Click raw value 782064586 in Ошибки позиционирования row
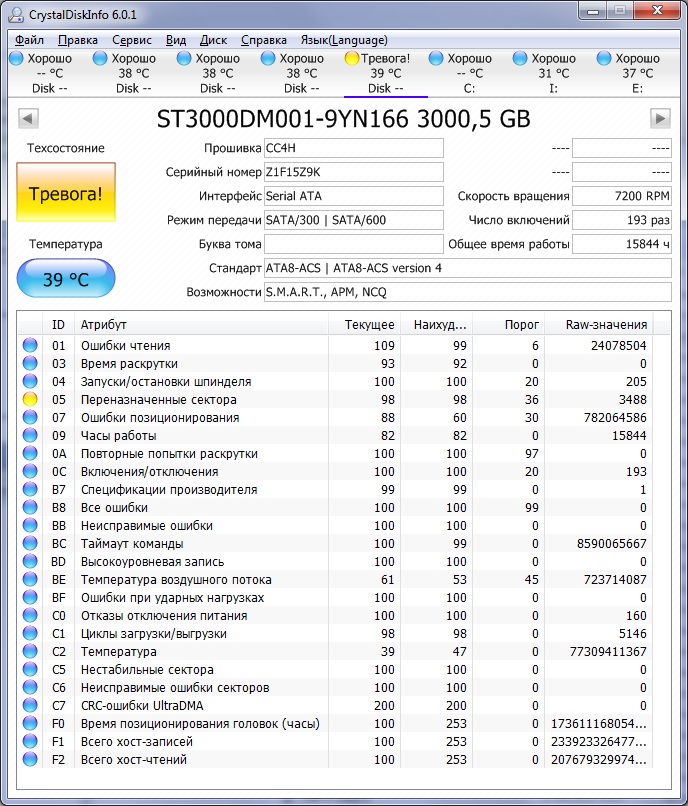688x806 pixels. coord(615,417)
